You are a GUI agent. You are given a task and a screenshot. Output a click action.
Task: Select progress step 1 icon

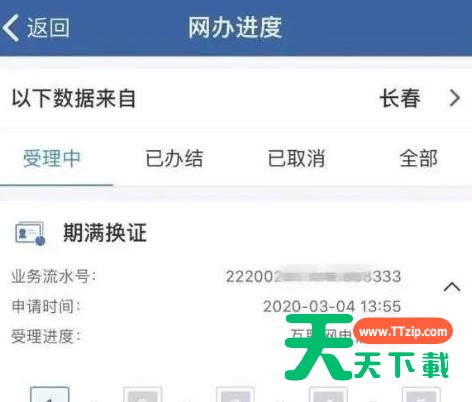pos(50,394)
